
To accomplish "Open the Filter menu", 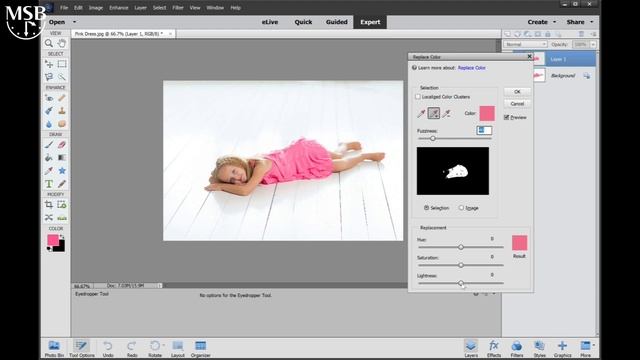I will pyautogui.click(x=178, y=8).
